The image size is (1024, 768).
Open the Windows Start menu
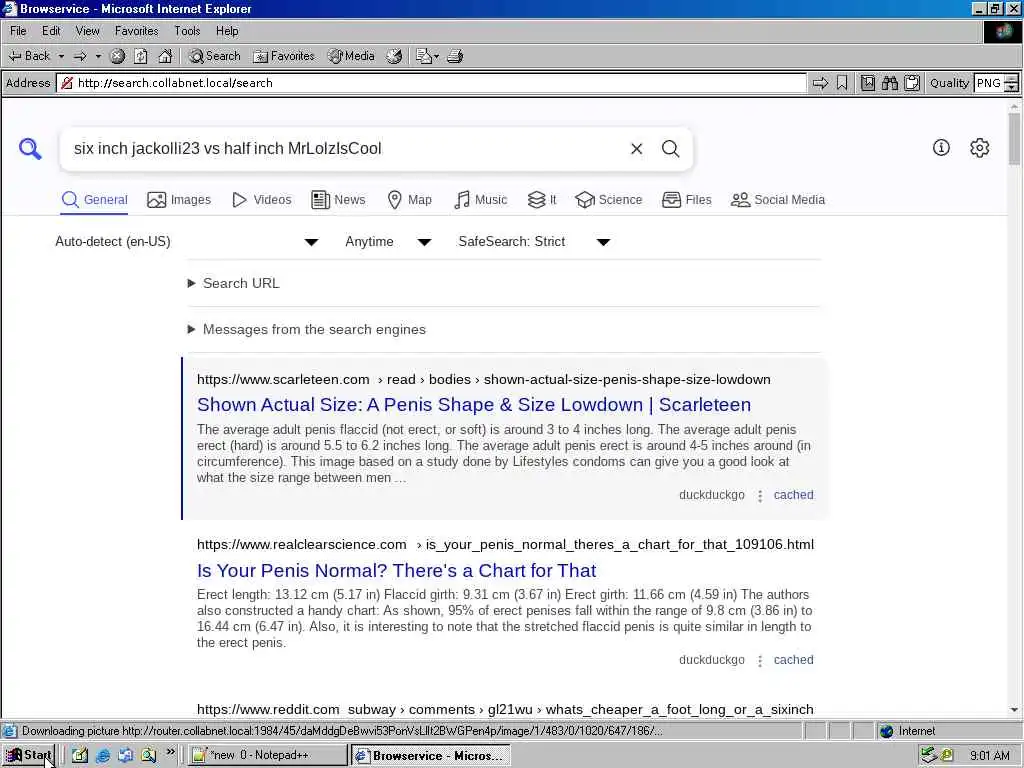click(x=29, y=756)
